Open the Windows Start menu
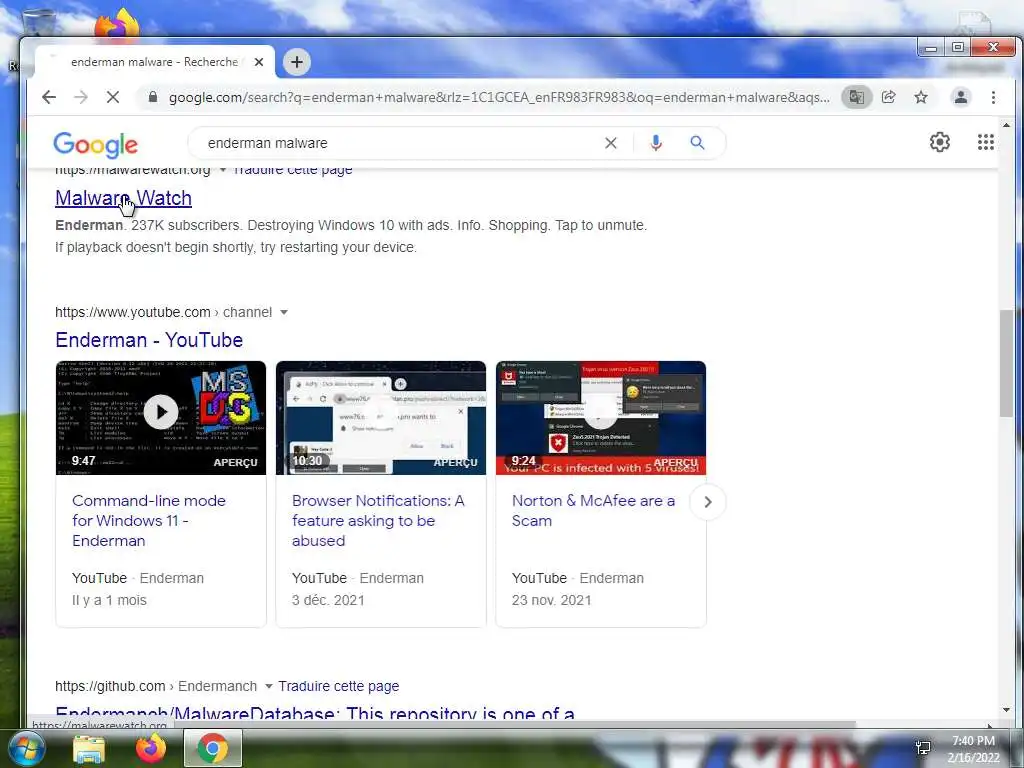 coord(25,748)
